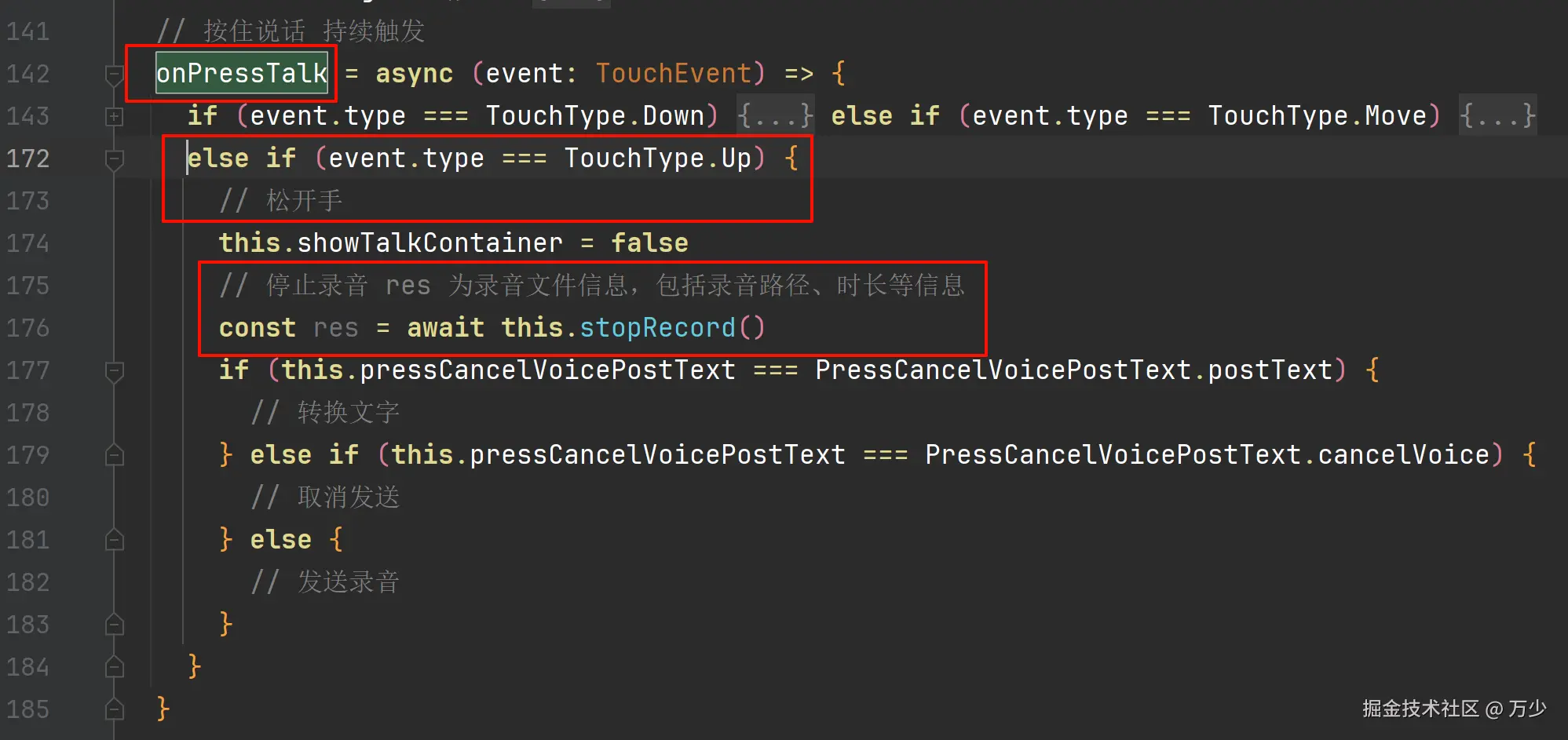Click the TouchEvent type name
The height and width of the screenshot is (740, 1568).
(x=673, y=74)
